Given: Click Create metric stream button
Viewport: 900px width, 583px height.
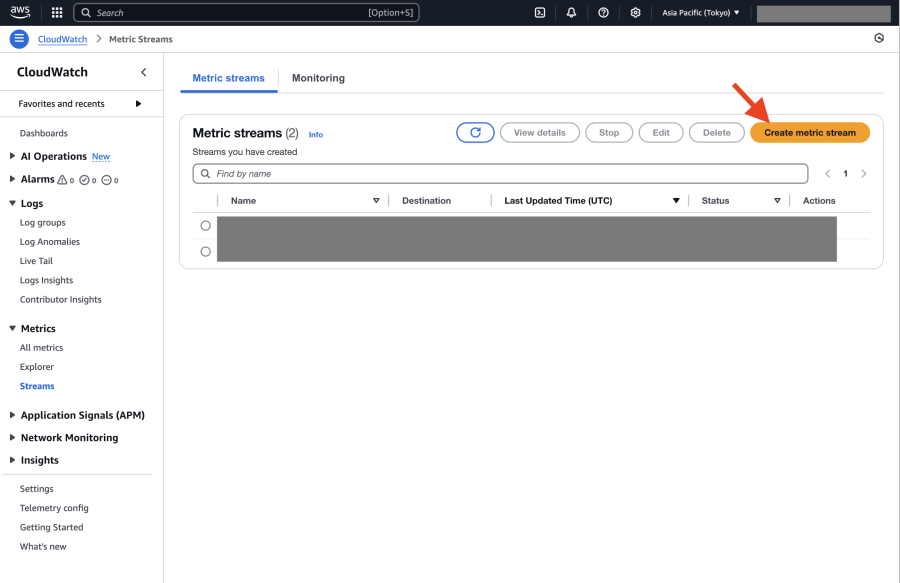Looking at the screenshot, I should pos(809,133).
